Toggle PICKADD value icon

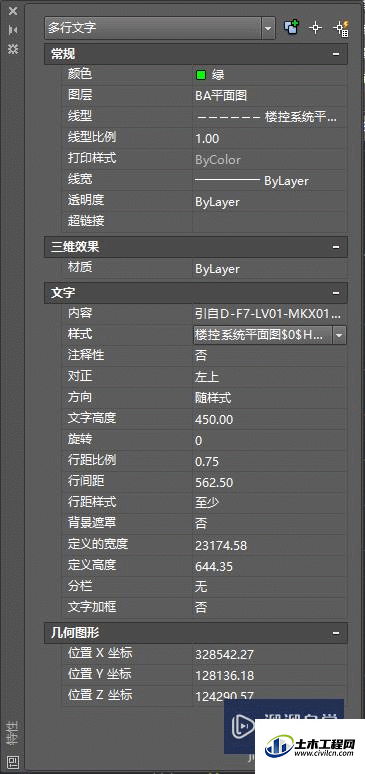tap(292, 28)
